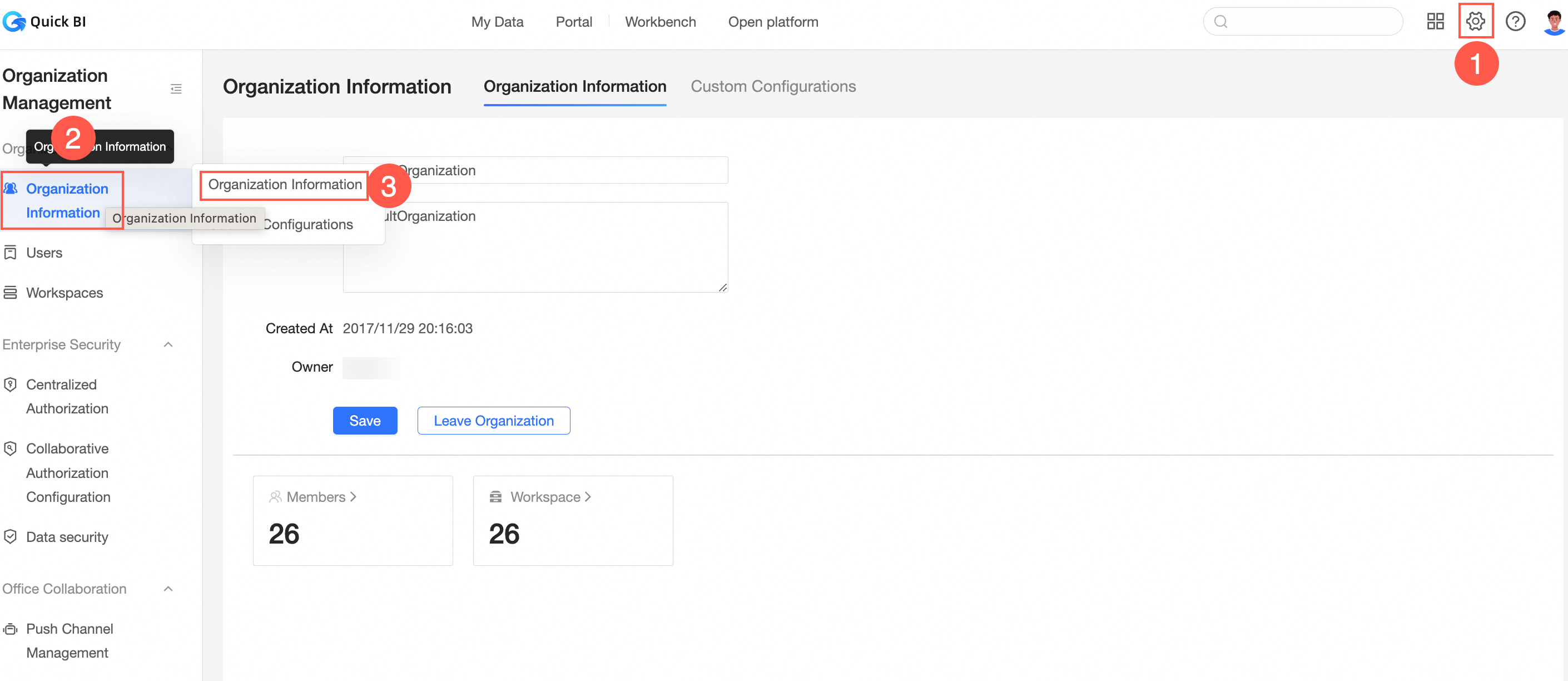Open Workspaces in the sidebar

point(64,293)
